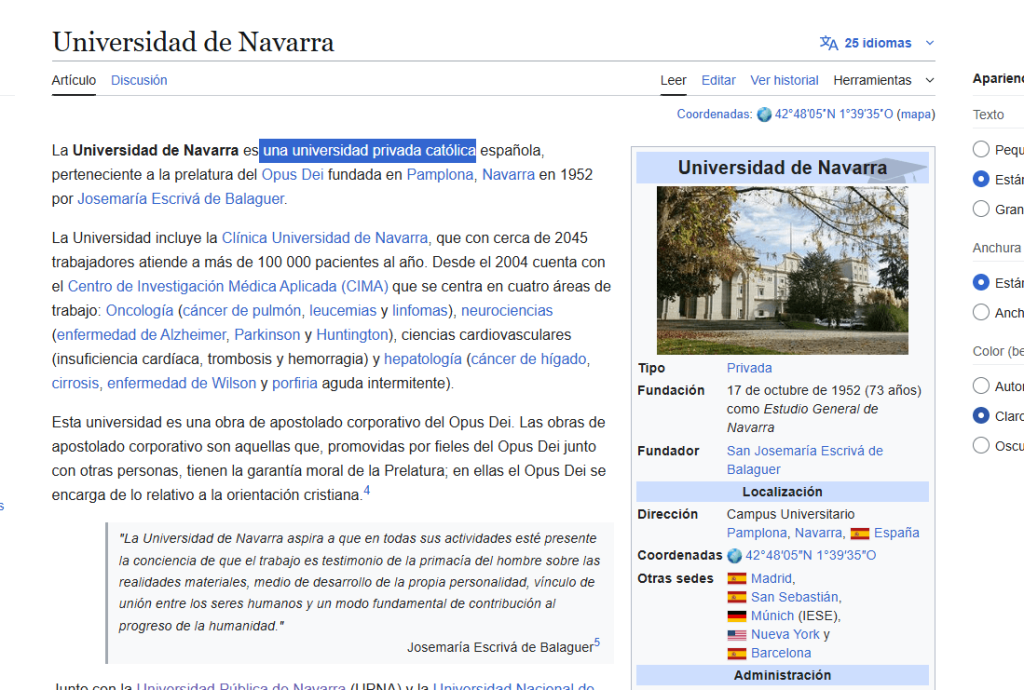Select the Grande text size radio
Screen dimensions: 1024x690
pos(981,209)
